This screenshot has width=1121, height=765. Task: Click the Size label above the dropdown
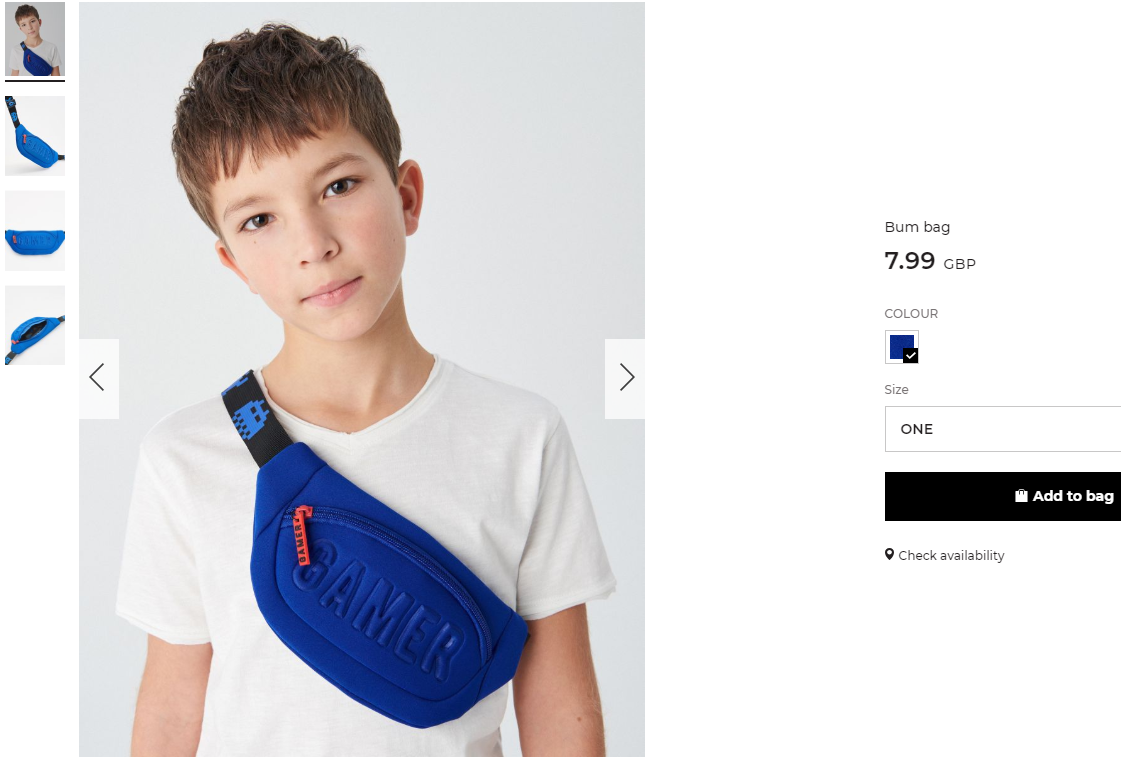(897, 390)
